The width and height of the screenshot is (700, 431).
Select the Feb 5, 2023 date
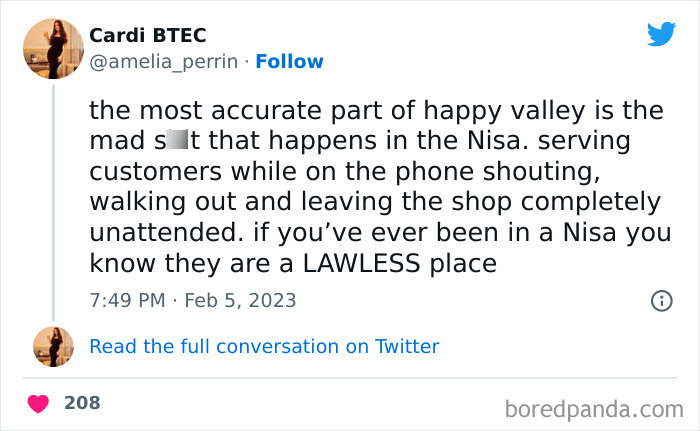239,300
